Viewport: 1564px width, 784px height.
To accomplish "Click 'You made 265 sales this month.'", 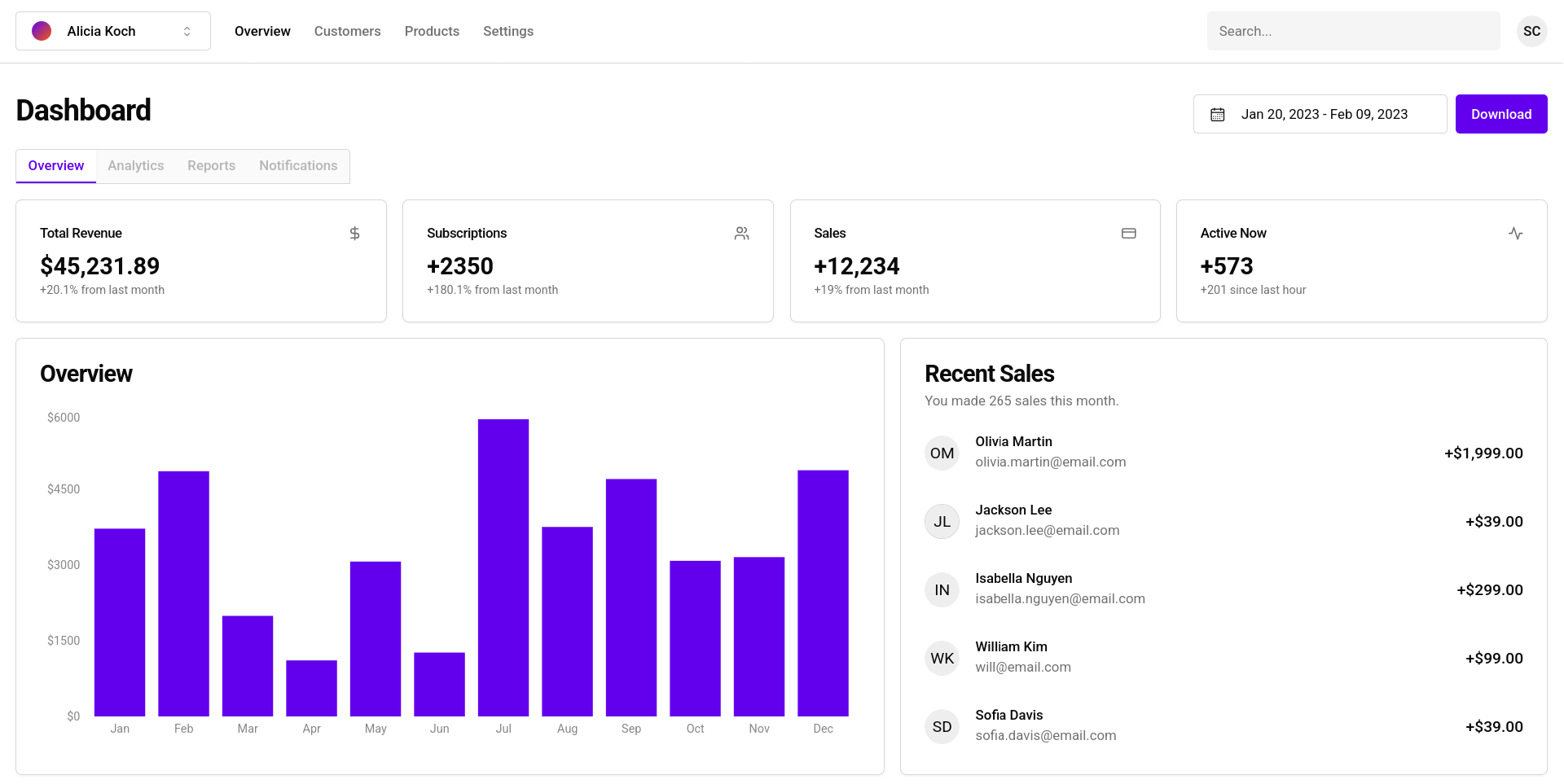I will tap(1021, 401).
